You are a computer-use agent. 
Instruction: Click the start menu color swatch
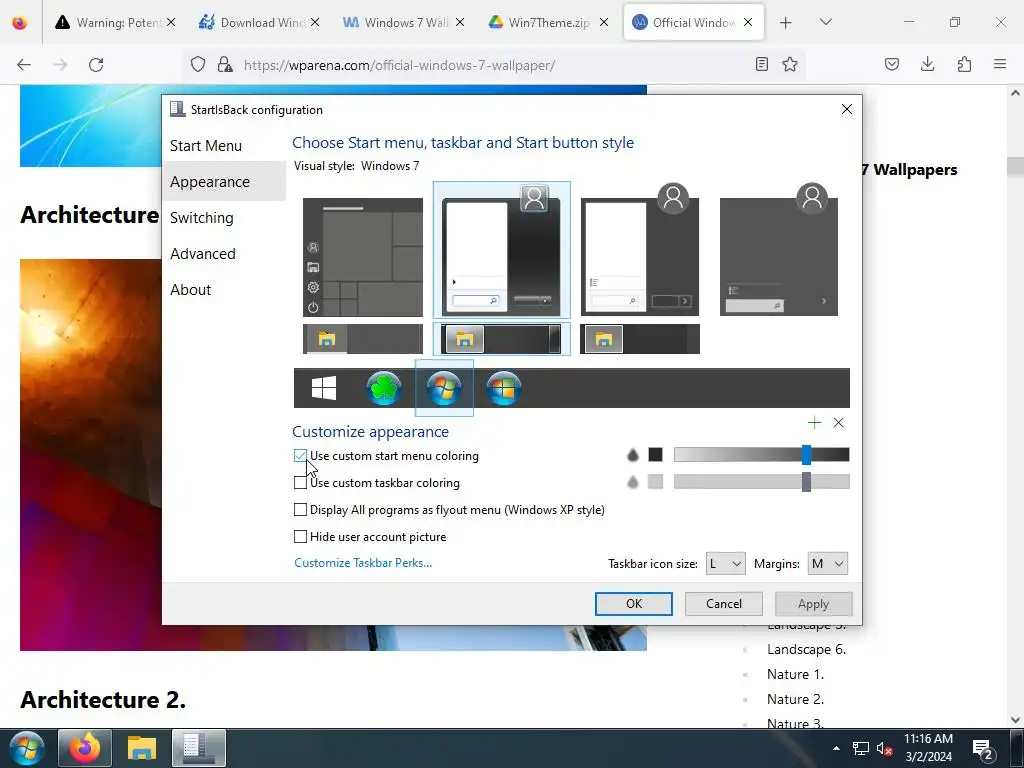(655, 455)
